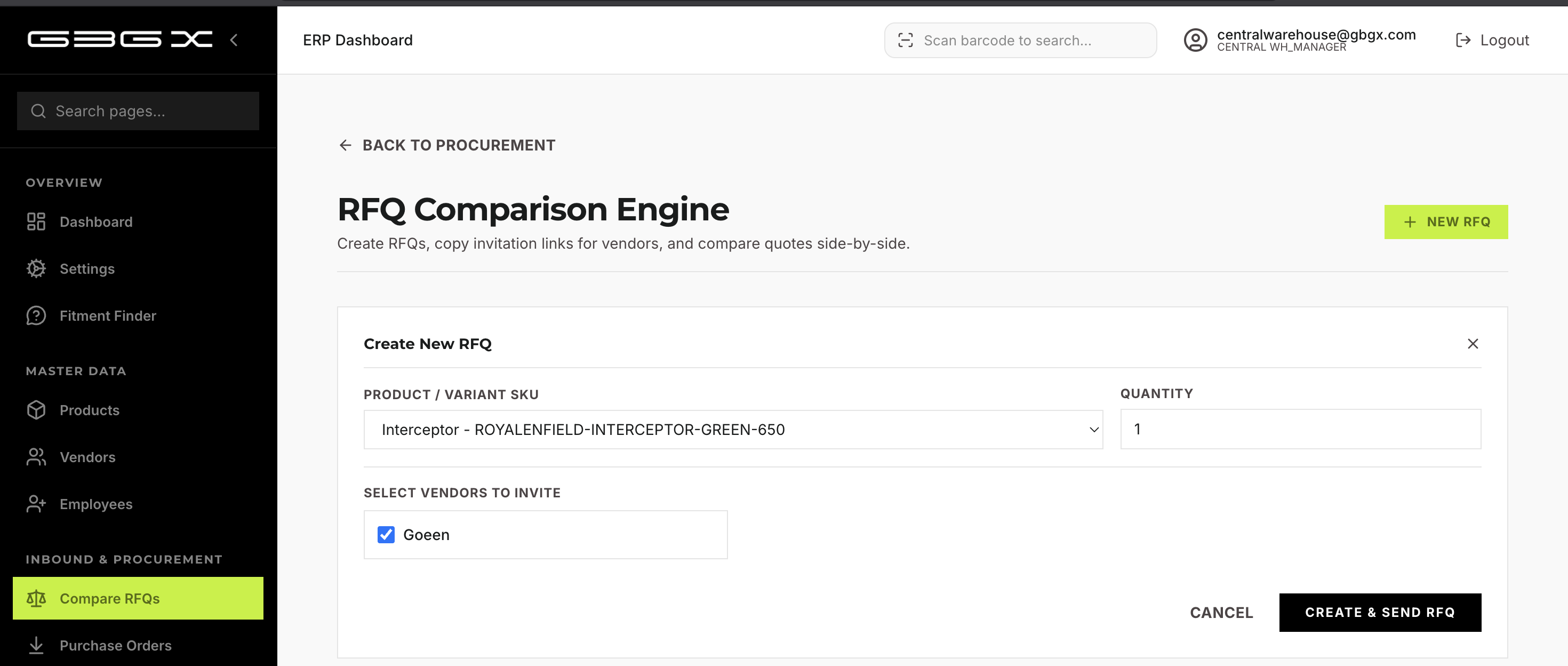Click the back arrow icon near Procurement
Image resolution: width=1568 pixels, height=666 pixels.
(x=345, y=145)
